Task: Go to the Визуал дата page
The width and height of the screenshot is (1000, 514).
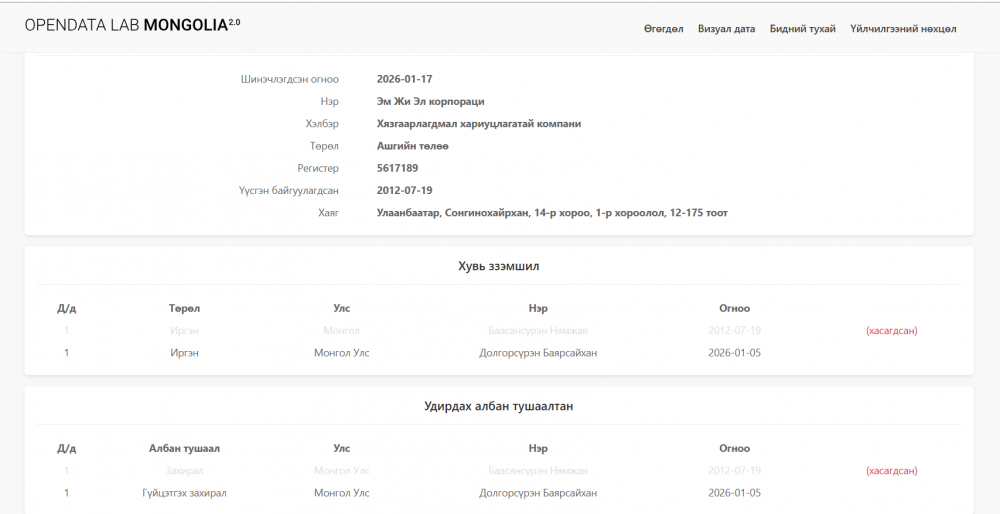Action: coord(726,29)
